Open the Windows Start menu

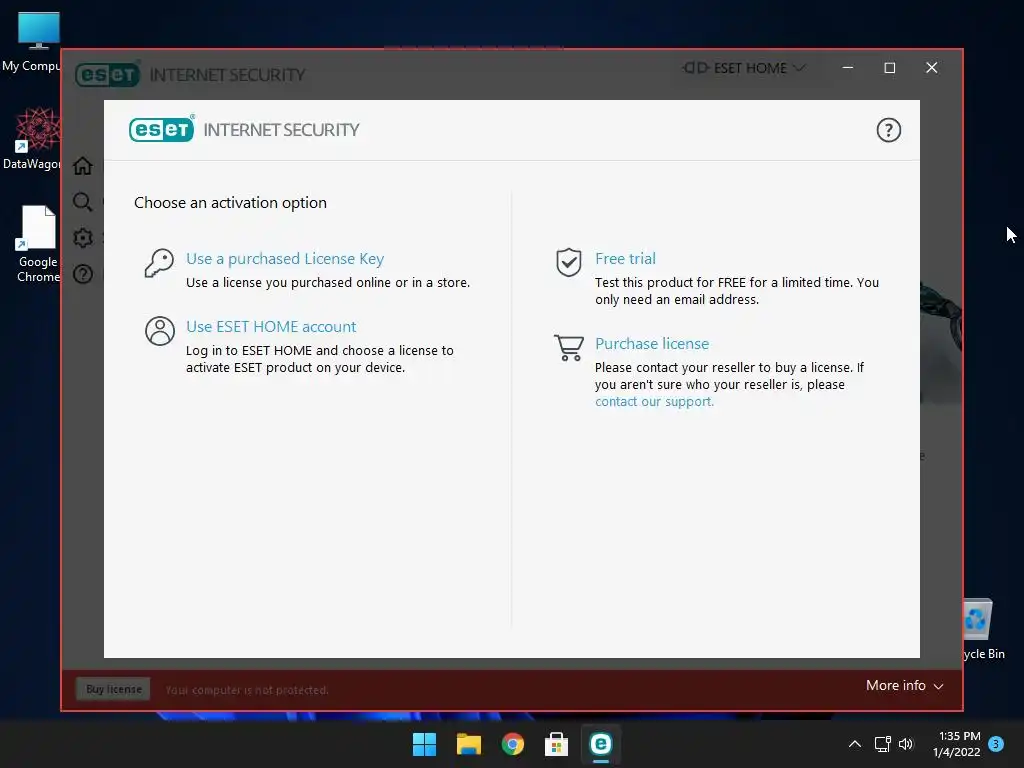(x=424, y=744)
